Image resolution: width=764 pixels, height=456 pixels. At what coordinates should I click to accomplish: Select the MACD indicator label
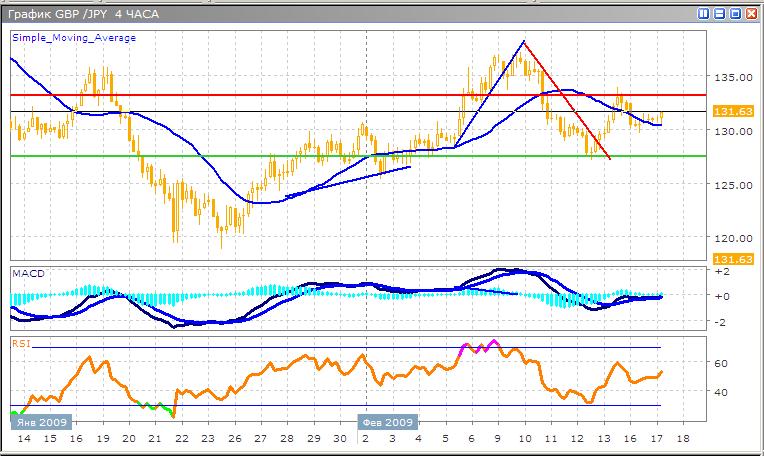click(x=25, y=273)
